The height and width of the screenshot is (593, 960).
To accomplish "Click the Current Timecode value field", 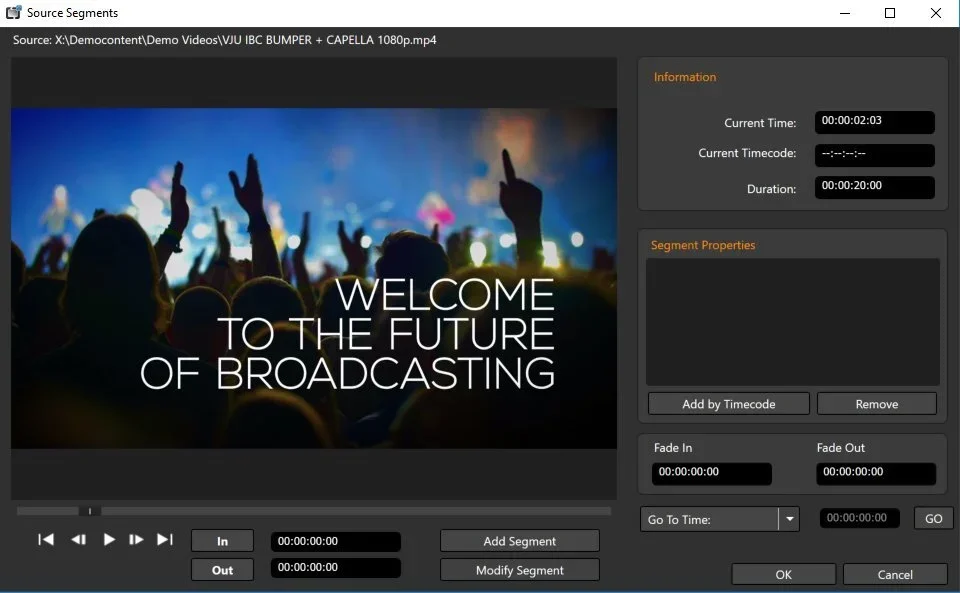I will [x=874, y=155].
